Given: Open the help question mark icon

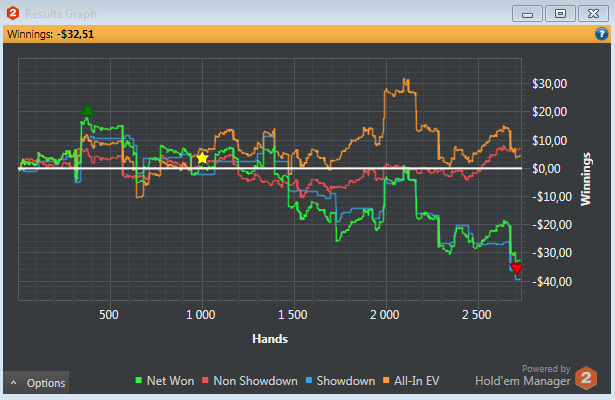Looking at the screenshot, I should [601, 34].
